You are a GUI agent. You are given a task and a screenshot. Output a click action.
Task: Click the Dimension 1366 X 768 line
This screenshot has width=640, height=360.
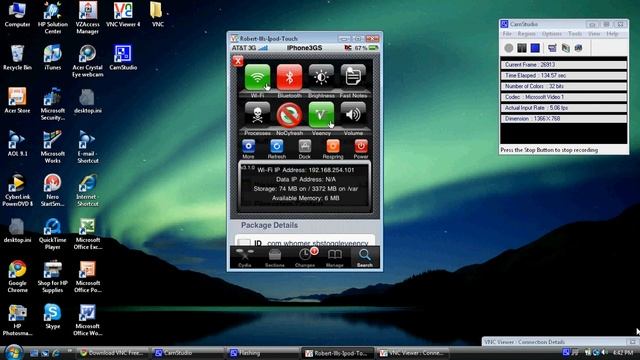[x=563, y=119]
